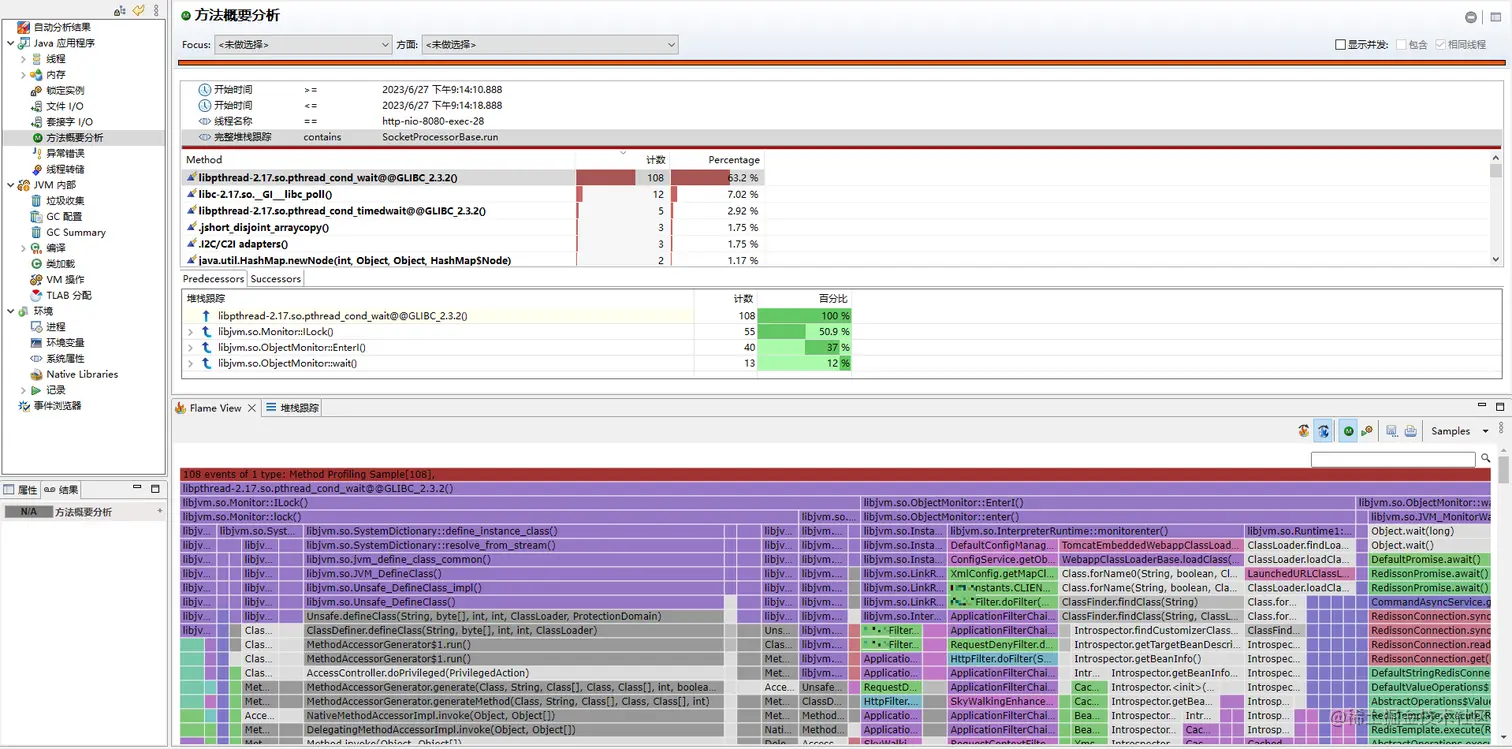1512x749 pixels.
Task: Switch to the Predecessors tab
Action: [213, 279]
